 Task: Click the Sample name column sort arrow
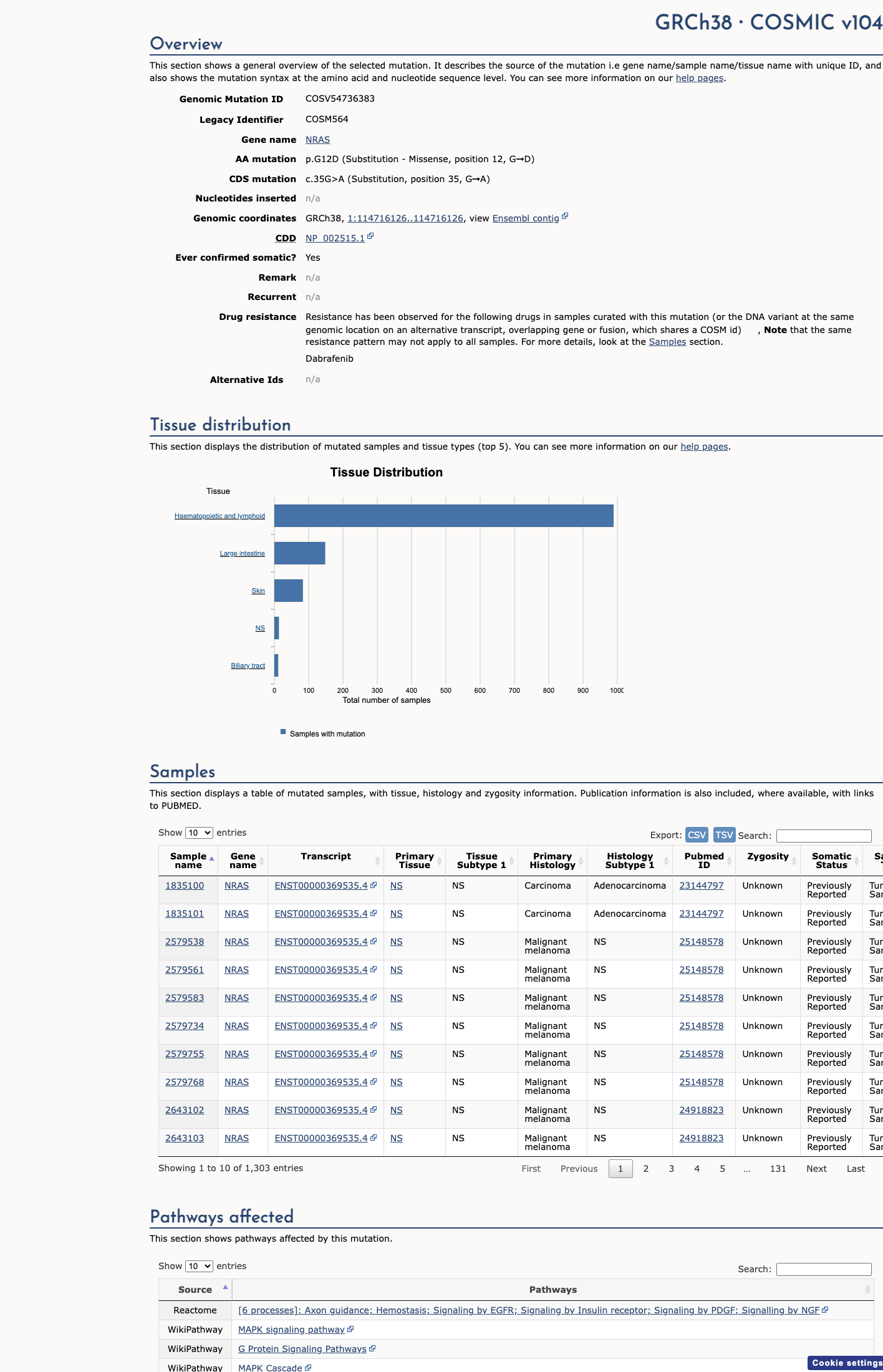click(212, 859)
